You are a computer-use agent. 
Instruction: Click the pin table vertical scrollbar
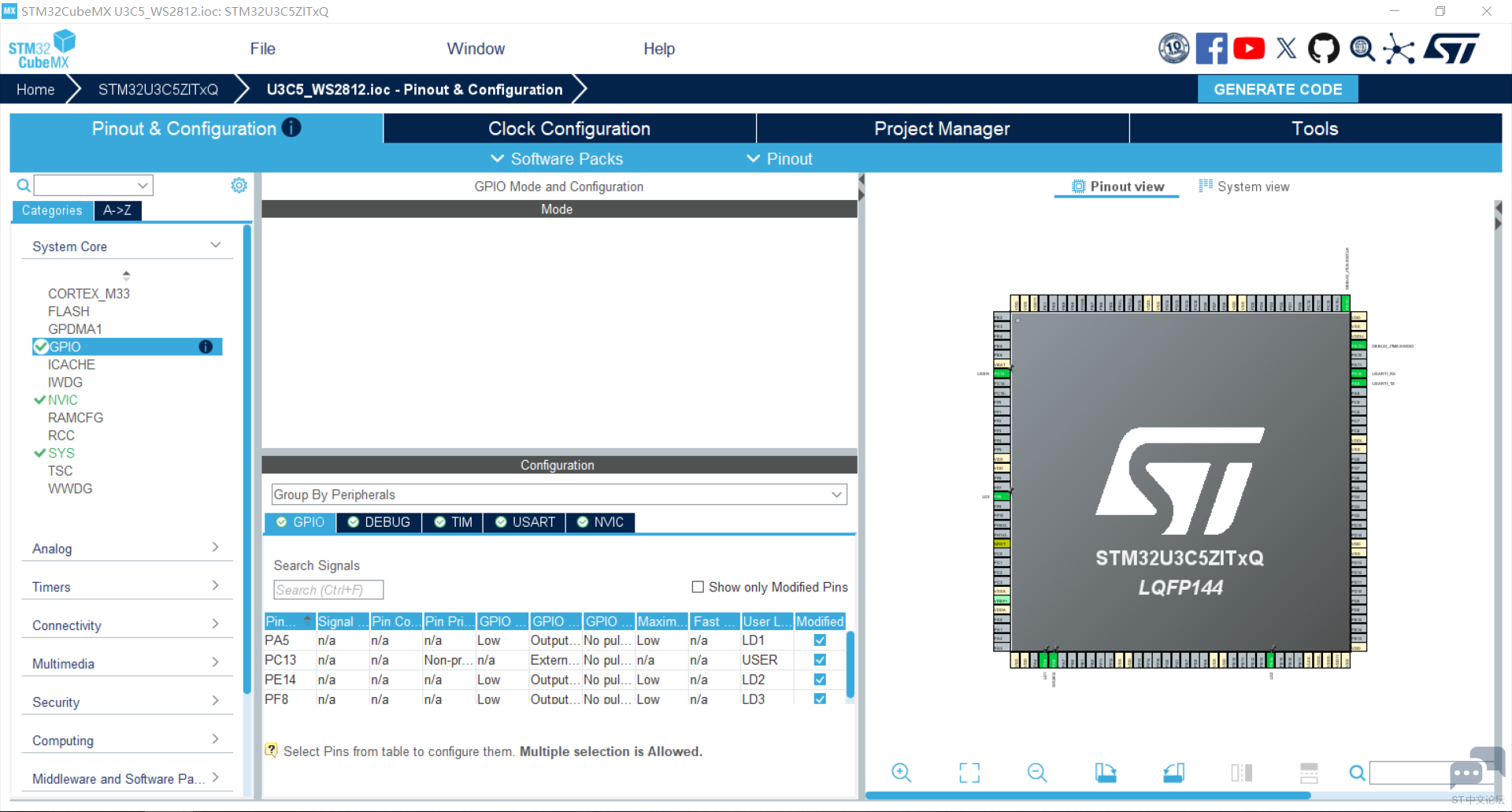click(x=850, y=666)
